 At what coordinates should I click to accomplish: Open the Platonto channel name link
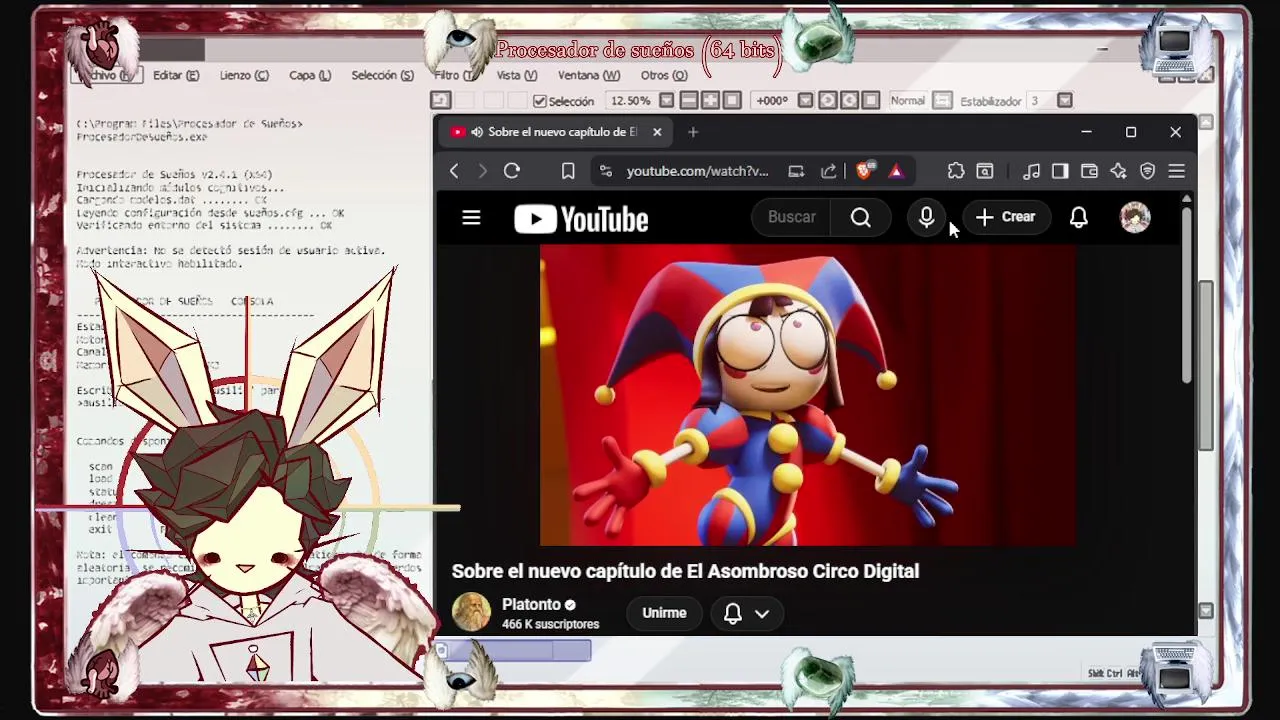[531, 605]
